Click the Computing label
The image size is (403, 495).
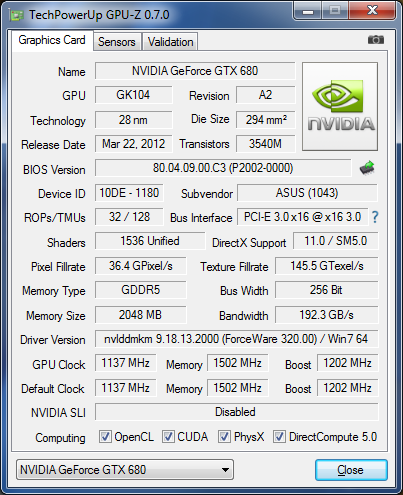pyautogui.click(x=60, y=438)
